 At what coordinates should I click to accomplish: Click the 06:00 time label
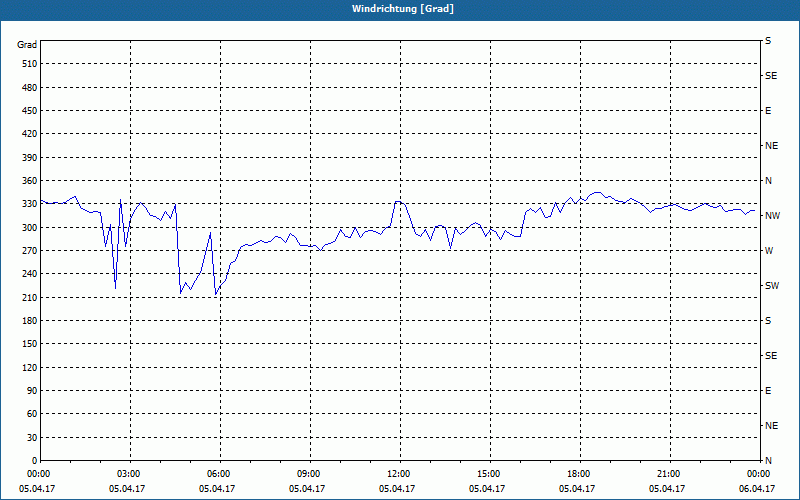[x=220, y=473]
